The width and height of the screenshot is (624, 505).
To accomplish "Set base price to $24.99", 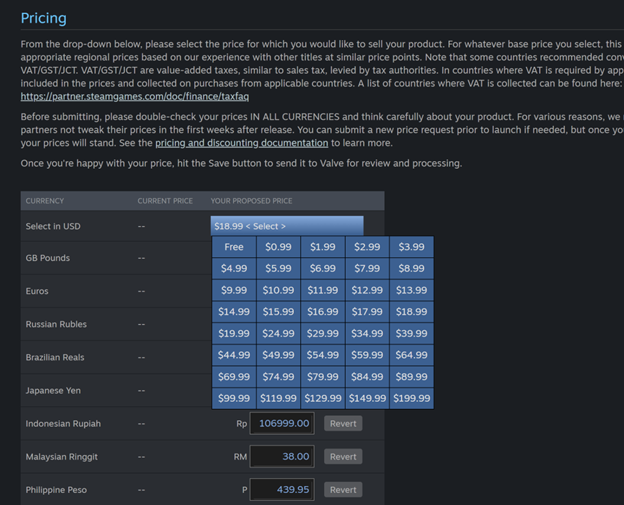I will 278,333.
